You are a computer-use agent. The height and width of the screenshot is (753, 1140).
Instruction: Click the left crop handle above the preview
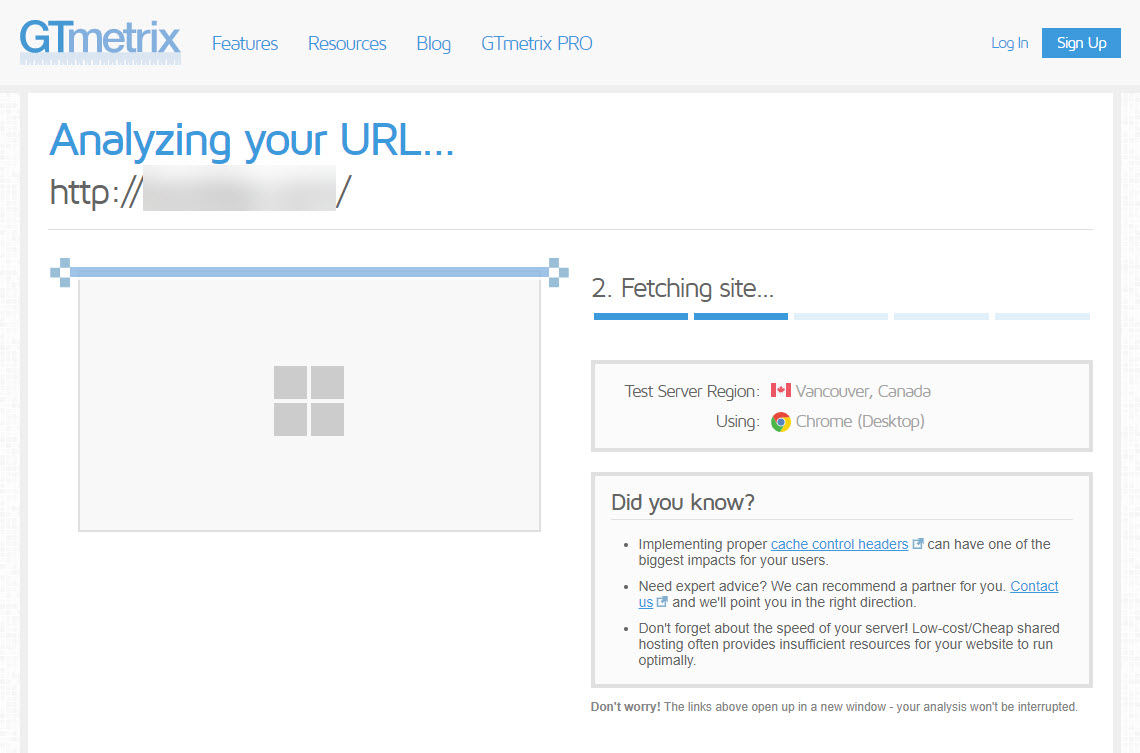tap(64, 270)
